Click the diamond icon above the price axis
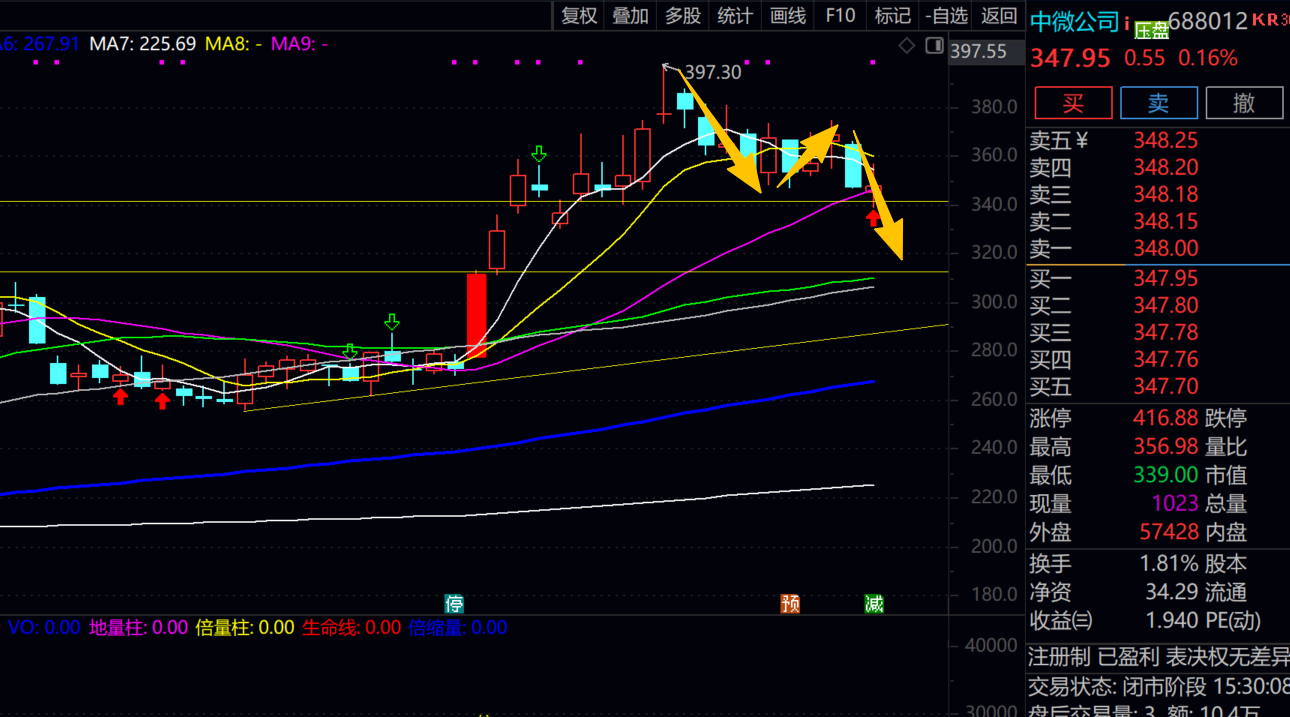1290x717 pixels. pyautogui.click(x=907, y=46)
